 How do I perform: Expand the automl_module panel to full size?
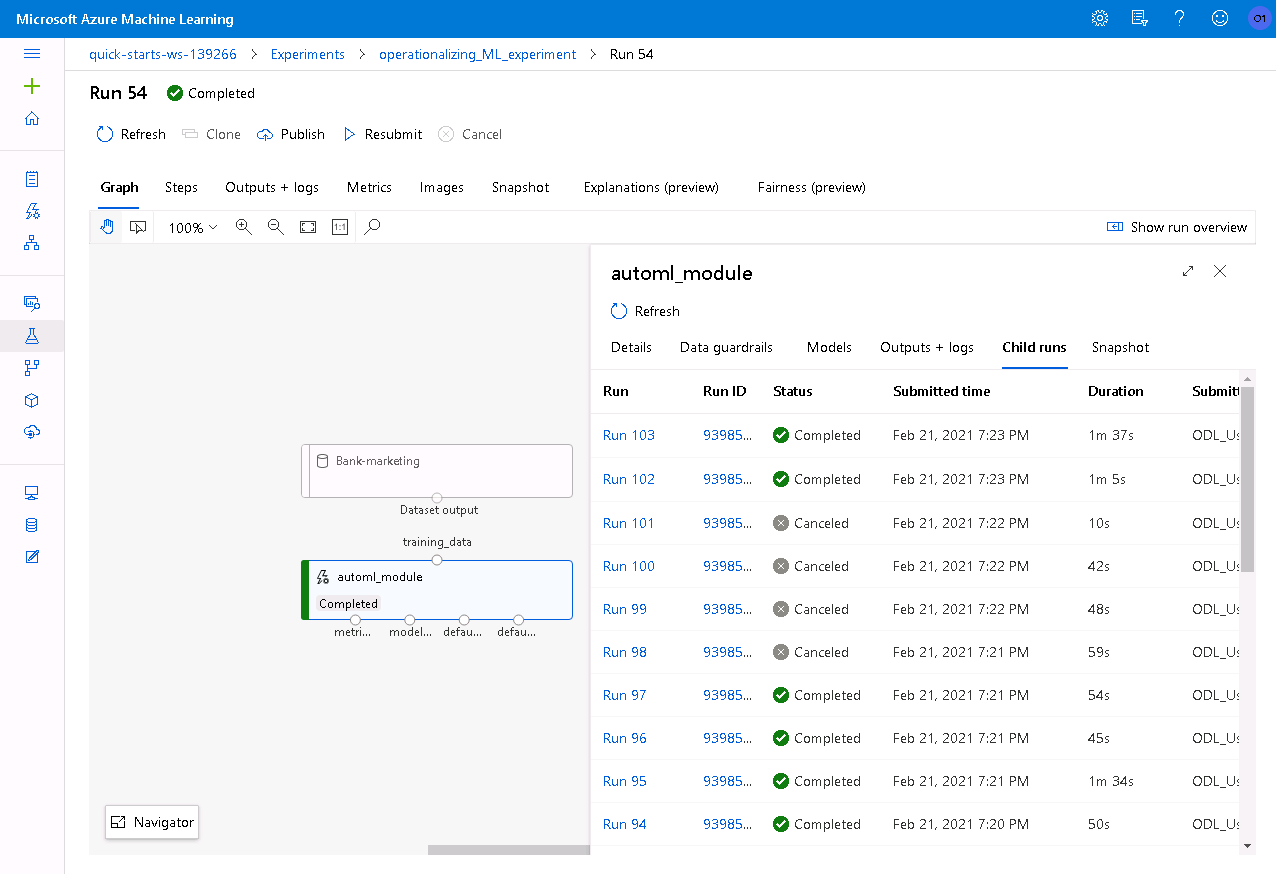coord(1188,271)
